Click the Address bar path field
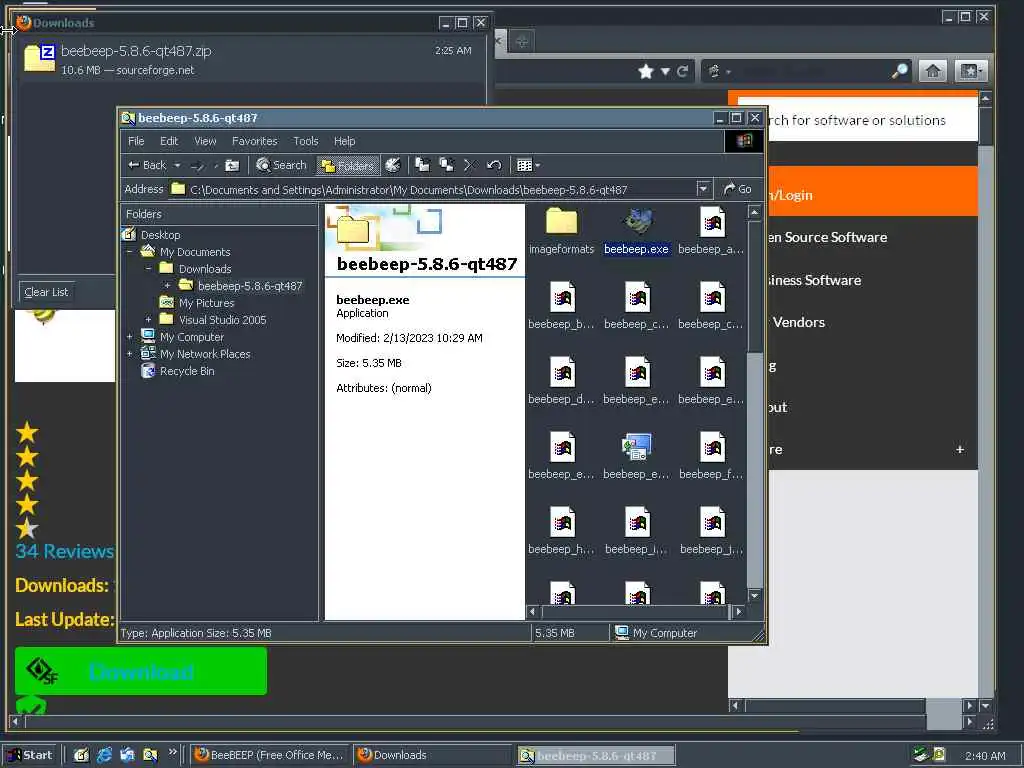1024x768 pixels. click(432, 189)
